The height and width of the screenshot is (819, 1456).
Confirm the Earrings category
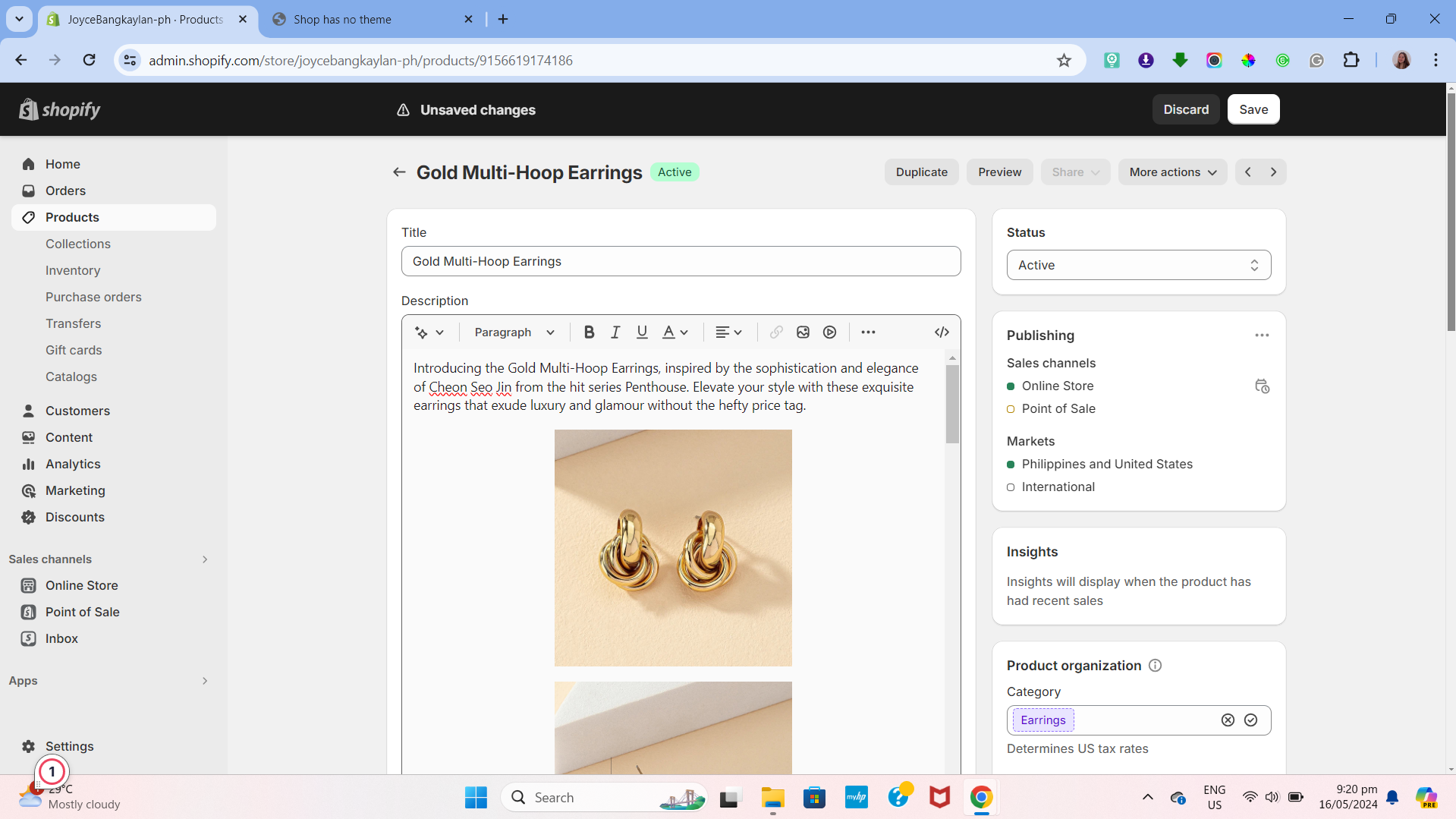pyautogui.click(x=1251, y=720)
